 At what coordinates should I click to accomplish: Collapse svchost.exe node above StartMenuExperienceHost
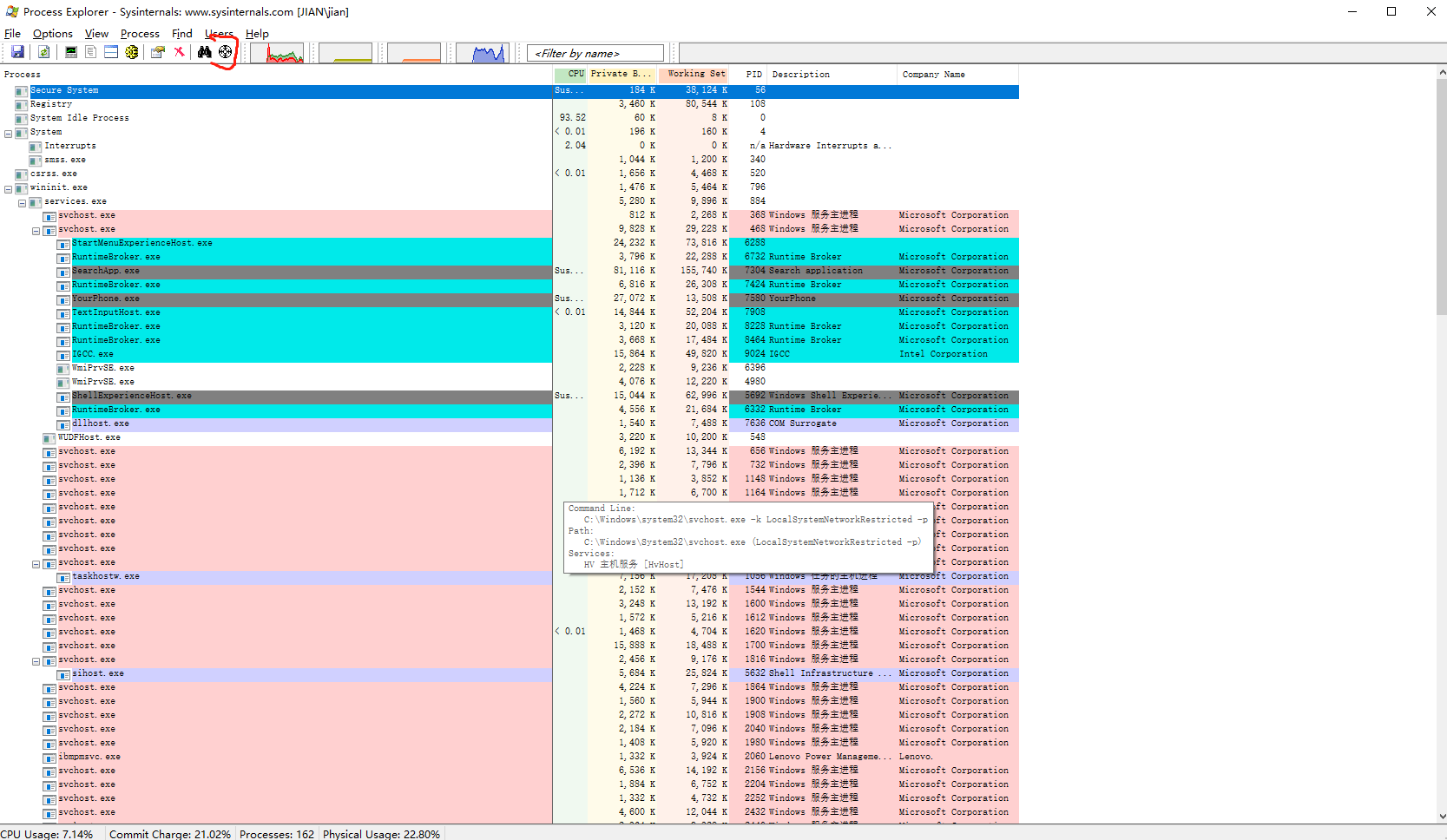click(36, 230)
